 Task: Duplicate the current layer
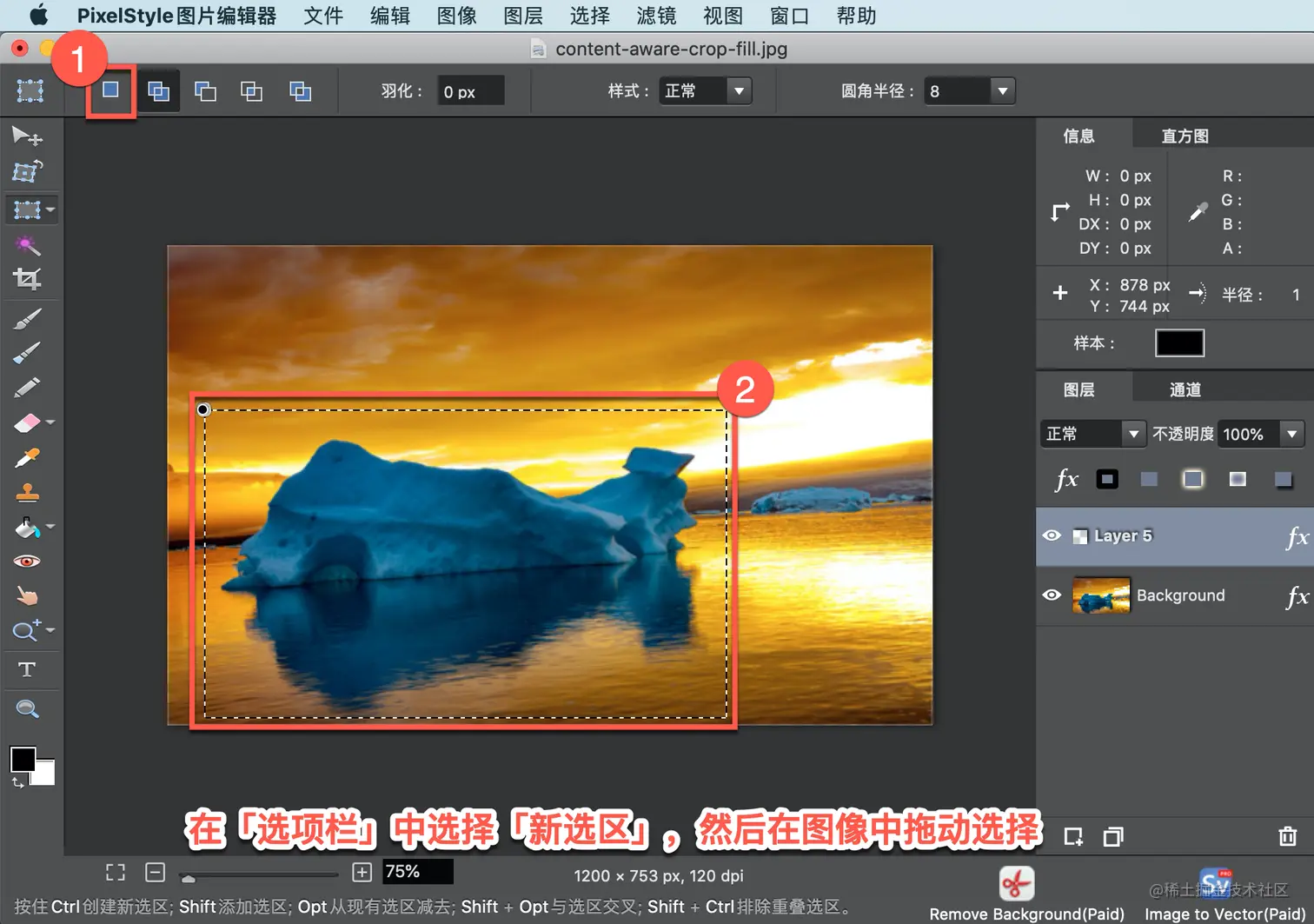click(x=1113, y=837)
